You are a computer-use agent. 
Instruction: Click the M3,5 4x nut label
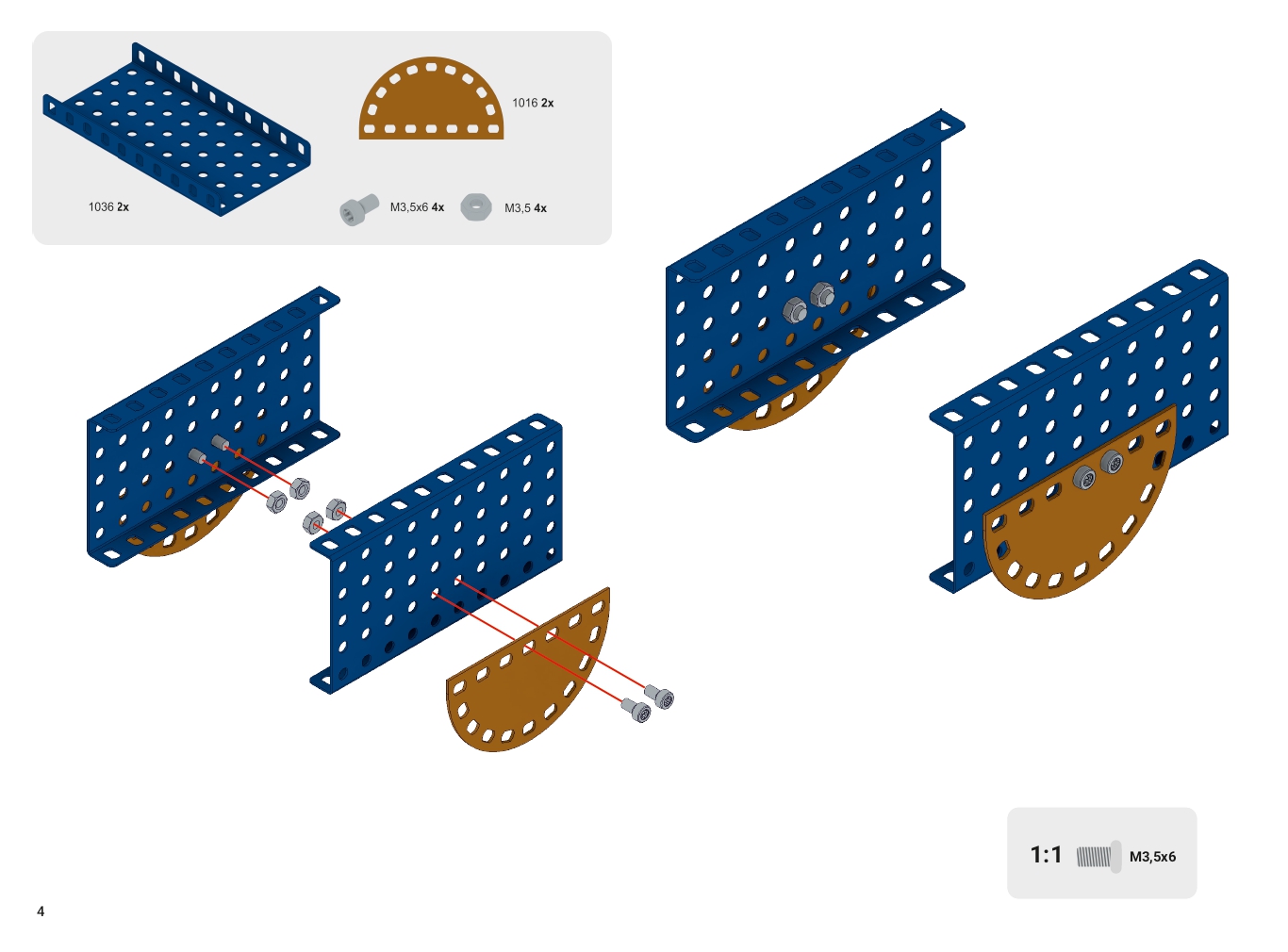(525, 208)
